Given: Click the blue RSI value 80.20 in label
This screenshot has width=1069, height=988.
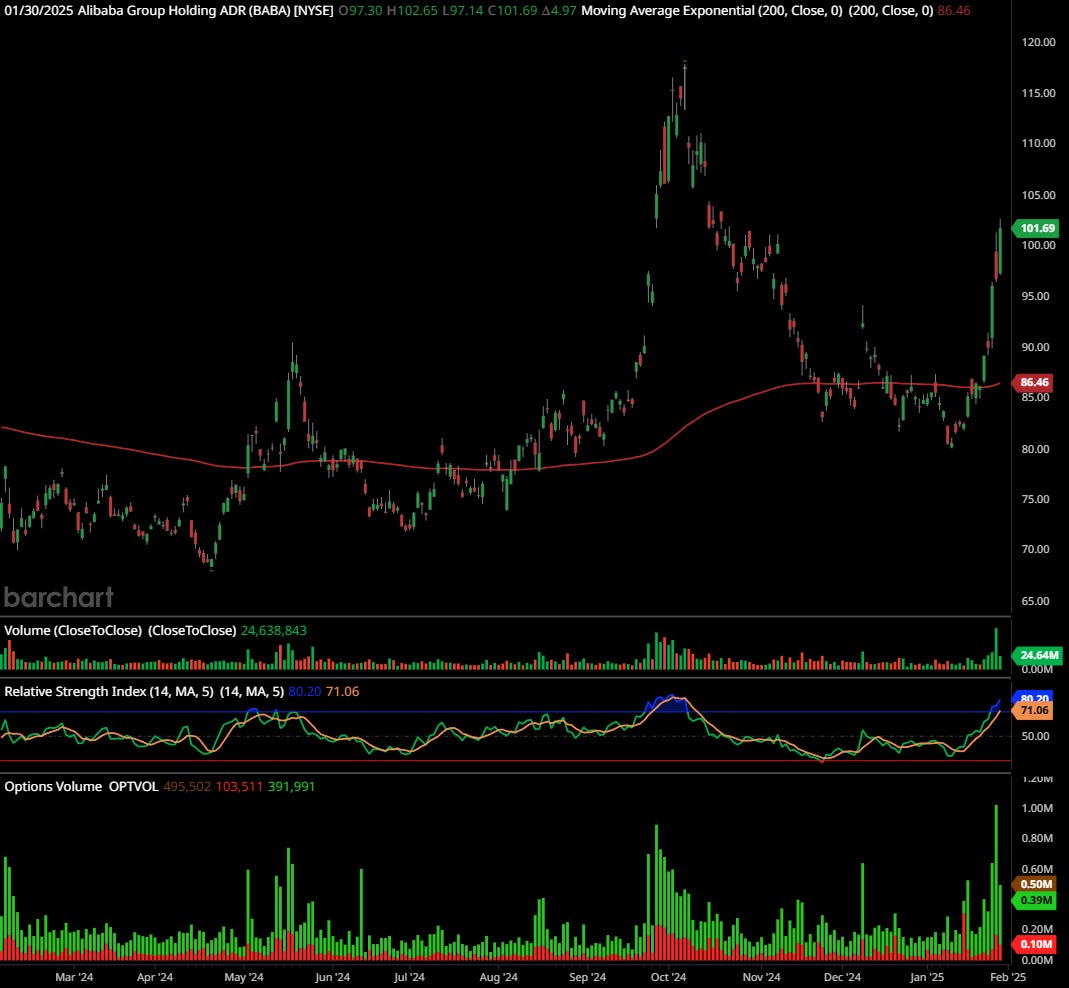Looking at the screenshot, I should [x=304, y=691].
